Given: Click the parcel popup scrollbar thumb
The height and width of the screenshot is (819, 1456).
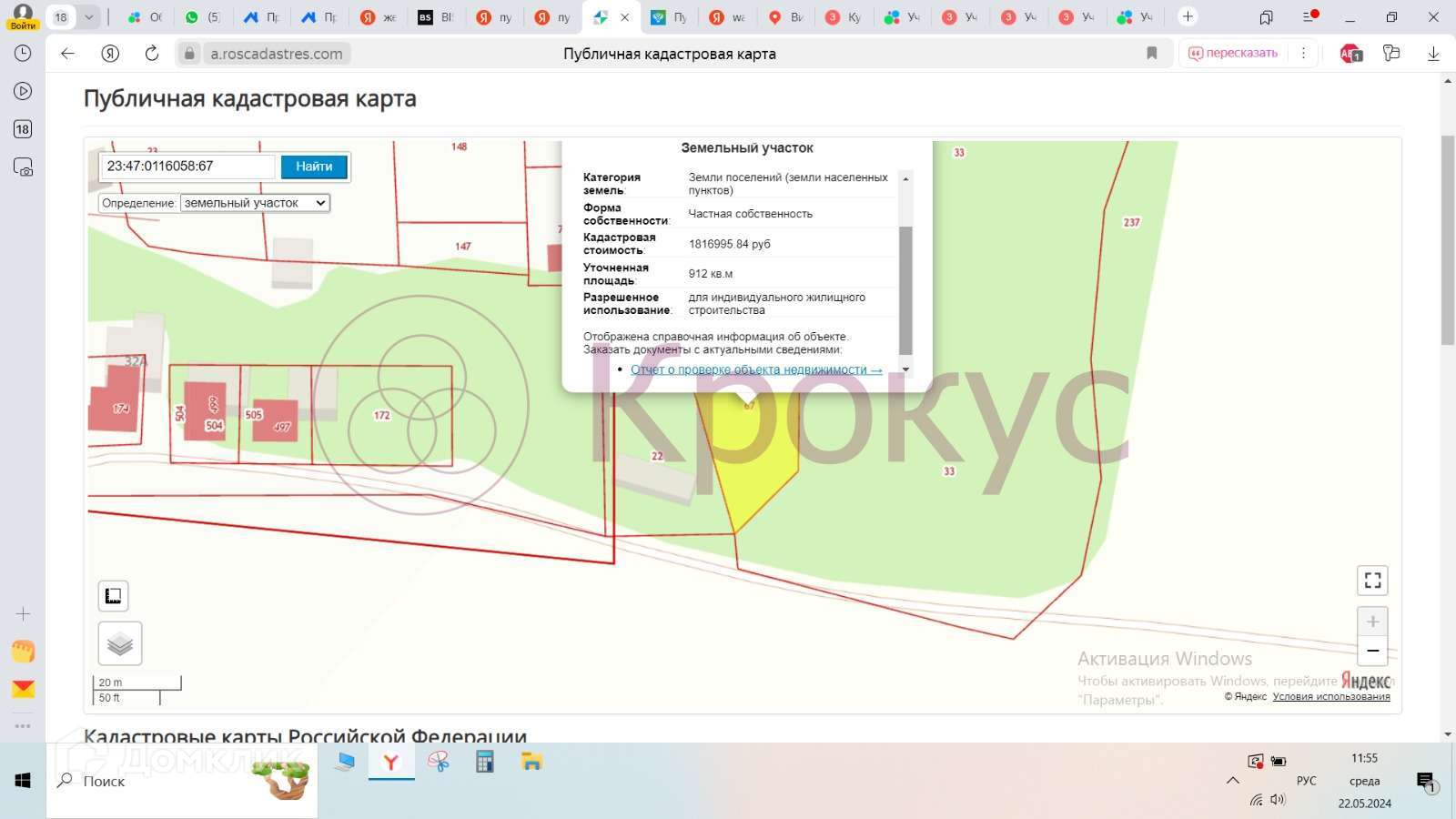Looking at the screenshot, I should tap(905, 289).
